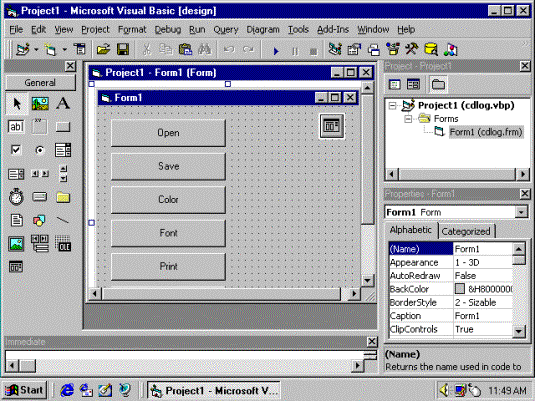Open the Toolbox hammer-wrench toolbar icon
Screen dimensions: 535x401
[x=412, y=50]
